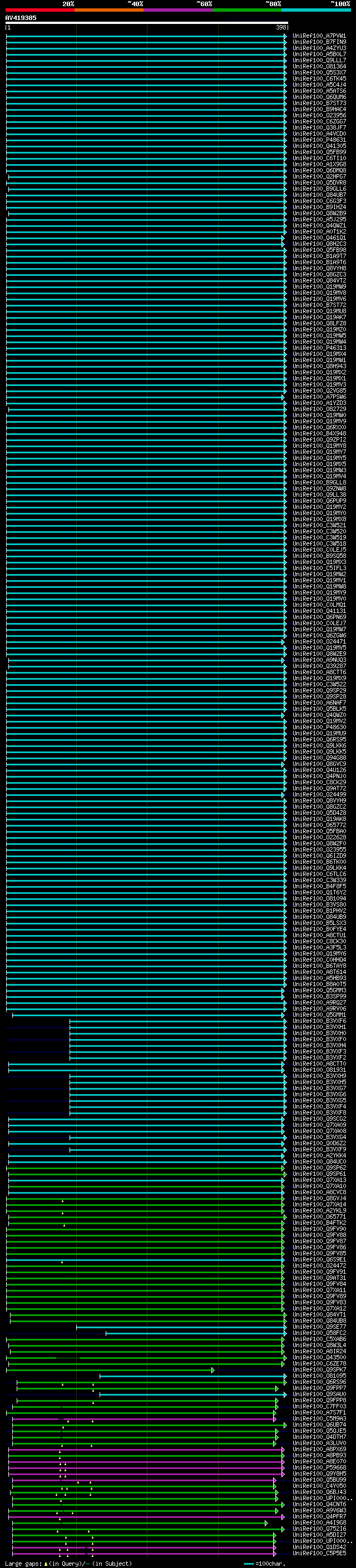Viewport: 356px width, 1568px height.
Task: Select hit UniRef100_Q9SCG2
Action: [319, 1119]
